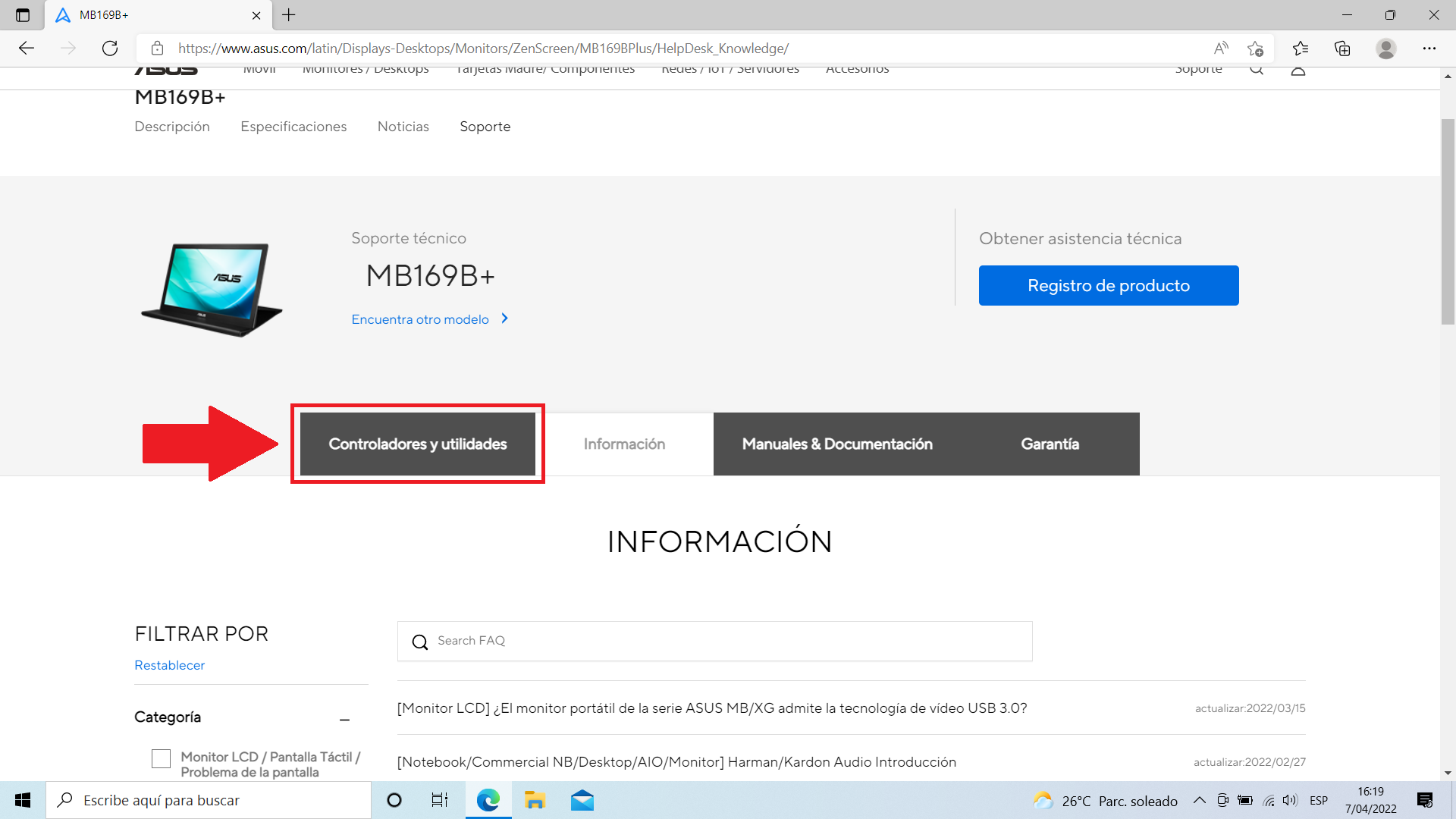Click the browser refresh icon

tap(110, 49)
